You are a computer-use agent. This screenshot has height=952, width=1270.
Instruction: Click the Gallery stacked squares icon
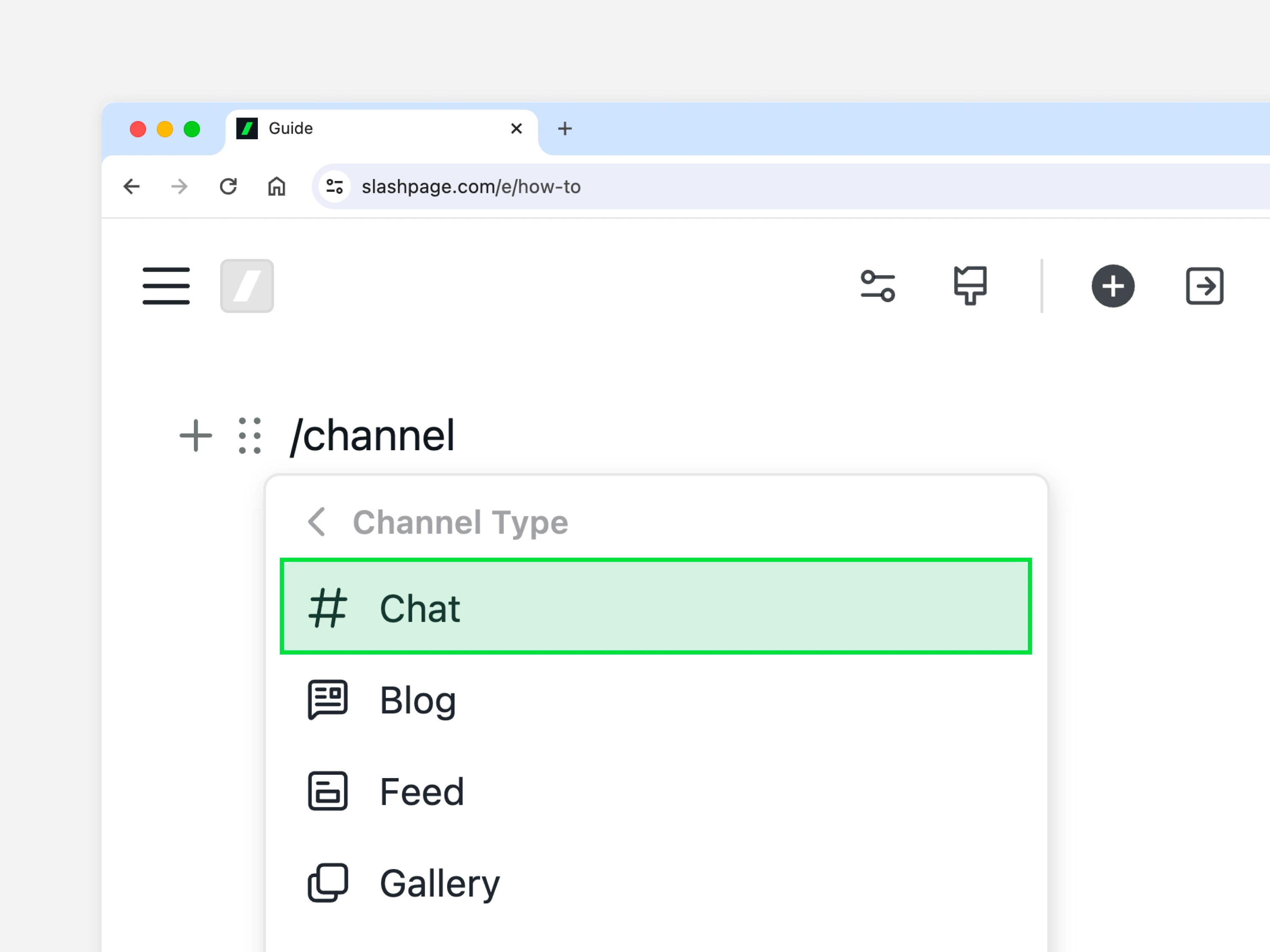click(328, 883)
